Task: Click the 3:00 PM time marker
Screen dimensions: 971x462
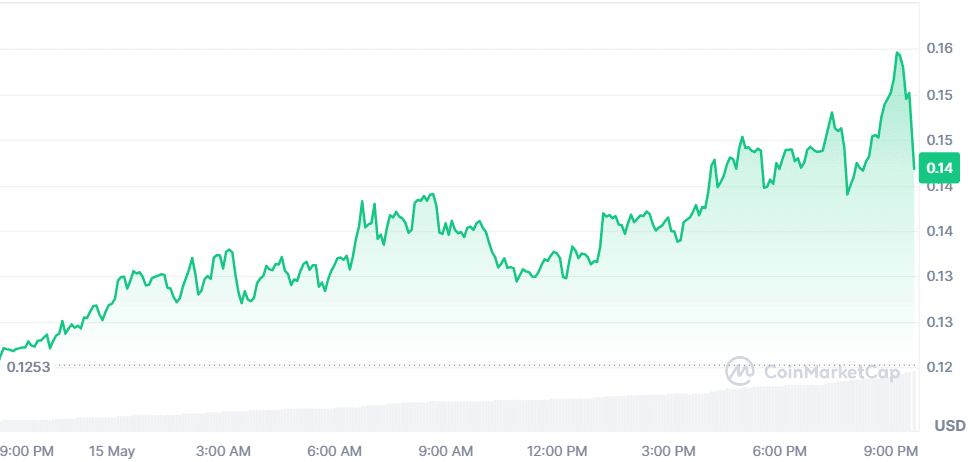Action: [668, 451]
